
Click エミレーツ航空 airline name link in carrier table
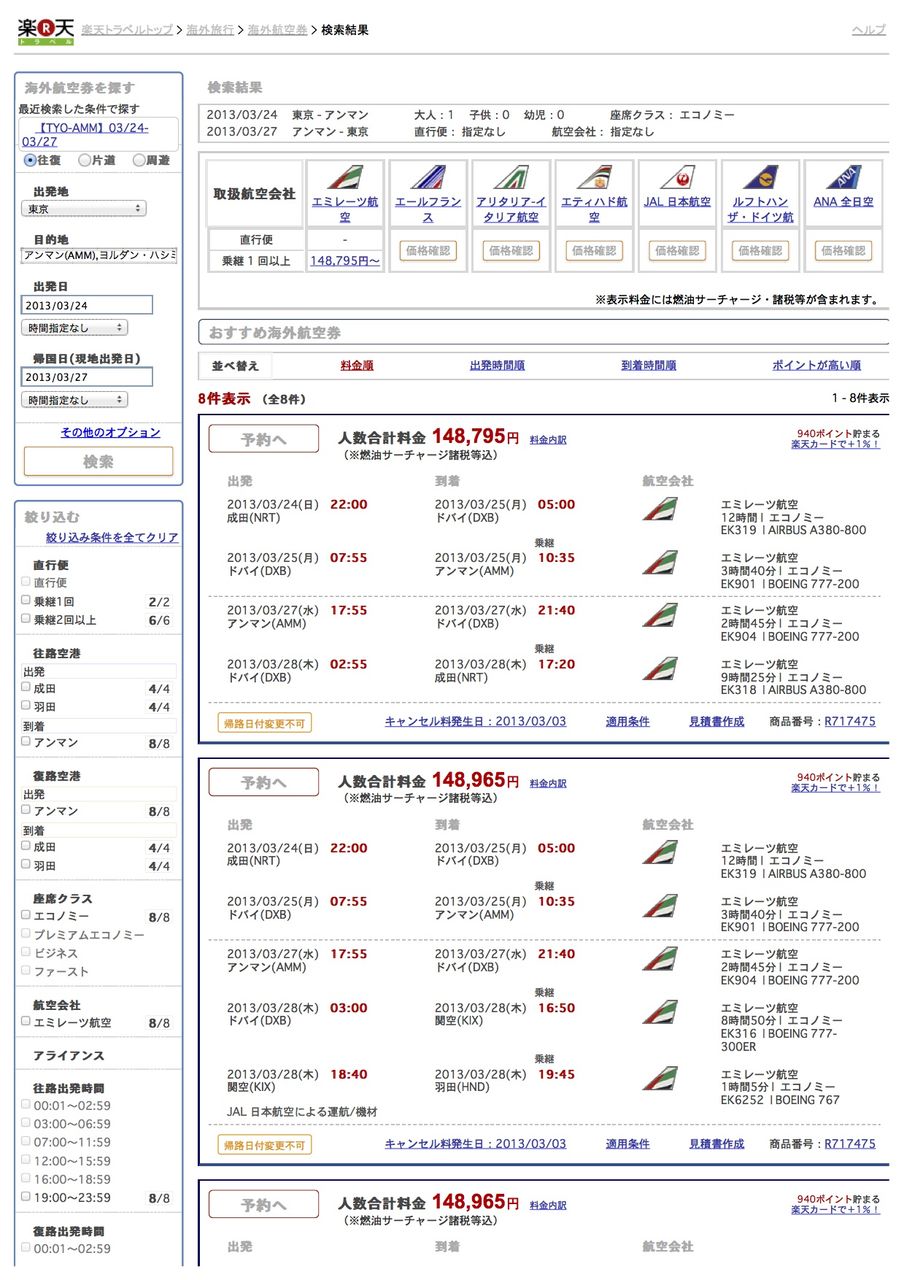pyautogui.click(x=344, y=209)
